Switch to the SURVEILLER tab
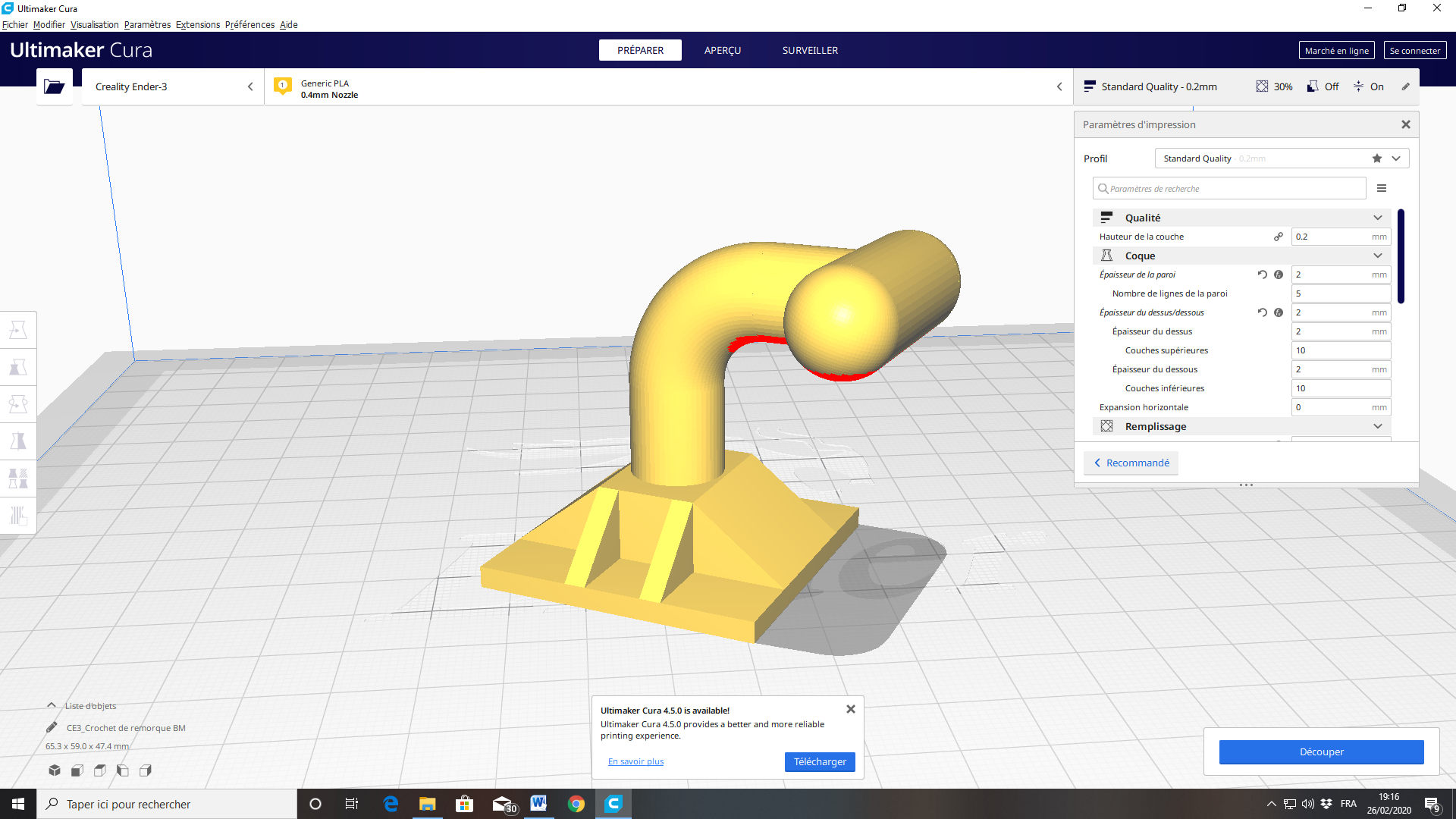The width and height of the screenshot is (1456, 819). (x=810, y=50)
